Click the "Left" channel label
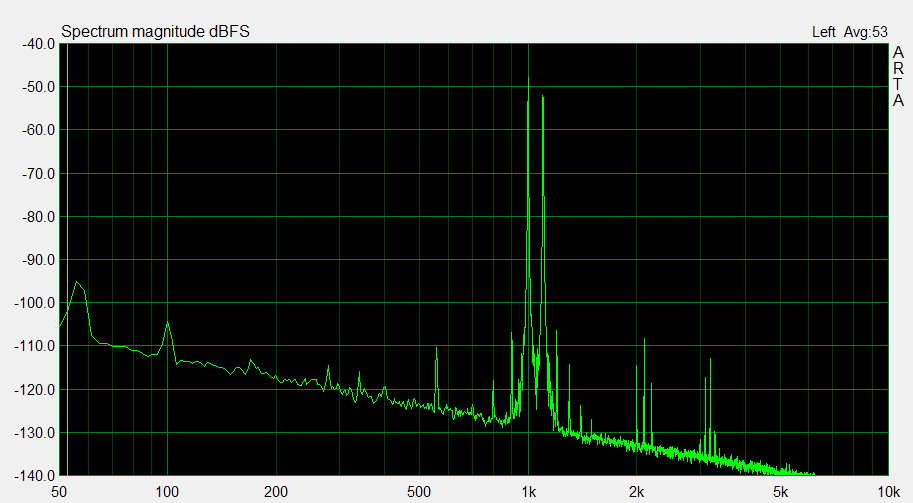 [x=823, y=32]
